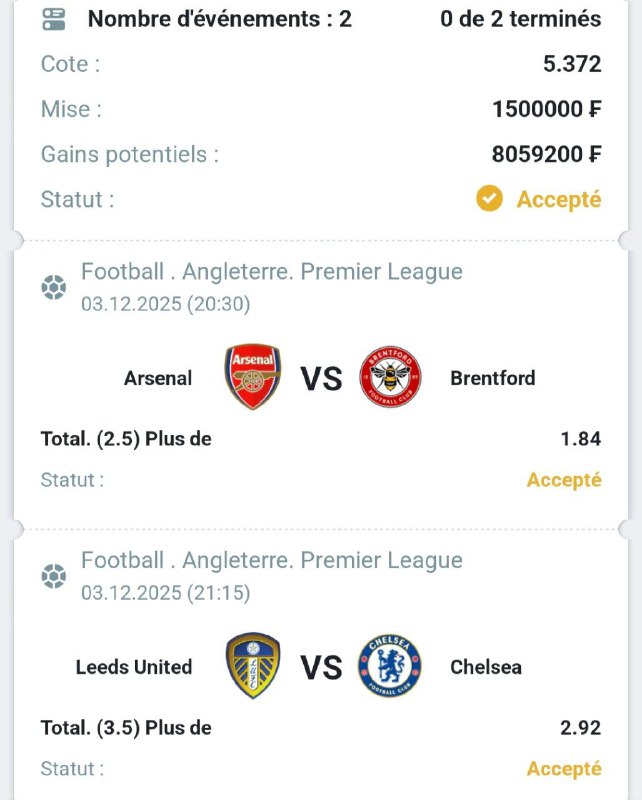Click the 8059200 potential winnings amount

(546, 154)
